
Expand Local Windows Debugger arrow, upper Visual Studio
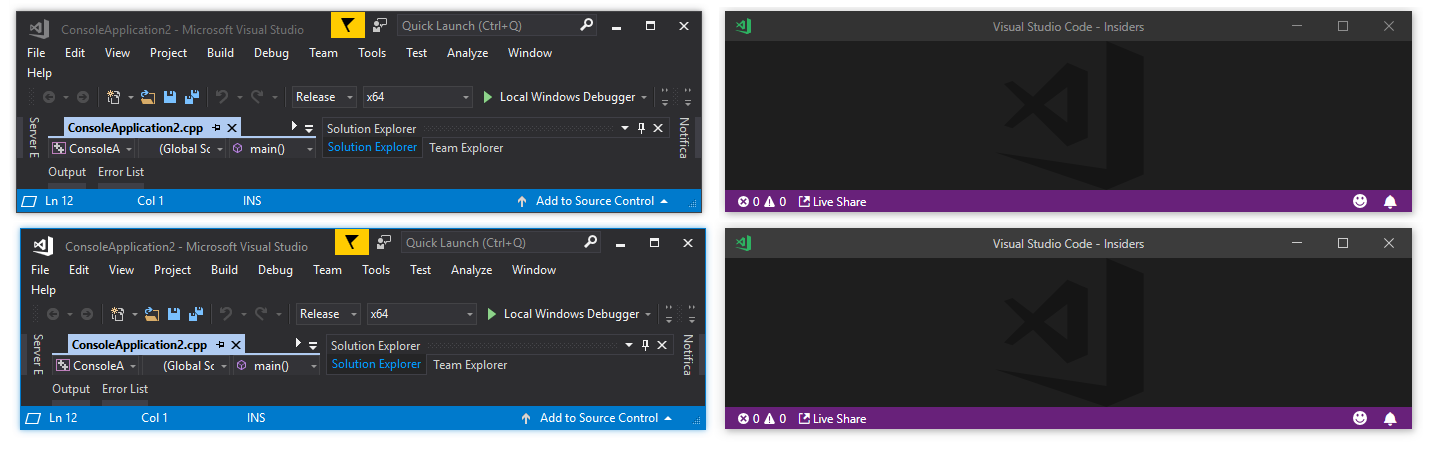644,97
